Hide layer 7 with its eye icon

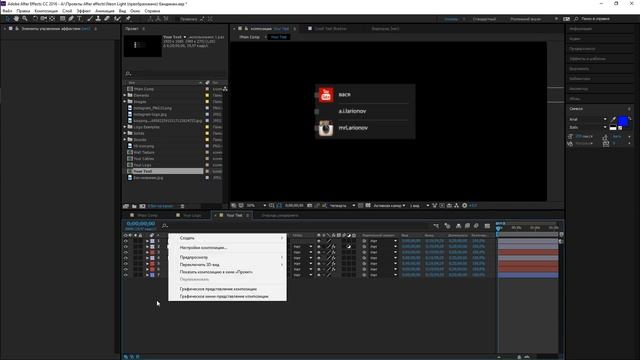coord(126,275)
